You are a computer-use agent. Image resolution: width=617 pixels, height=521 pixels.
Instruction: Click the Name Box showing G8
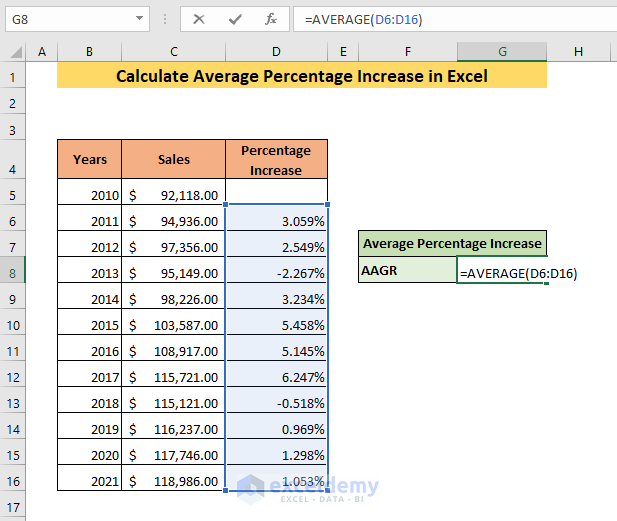tap(77, 19)
